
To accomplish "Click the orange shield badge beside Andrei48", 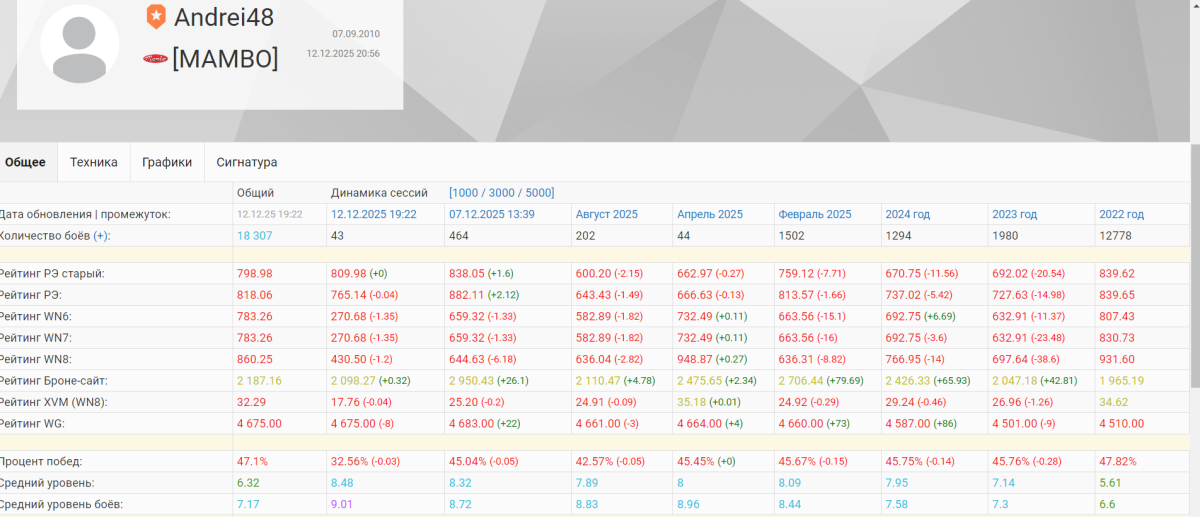I will [156, 16].
